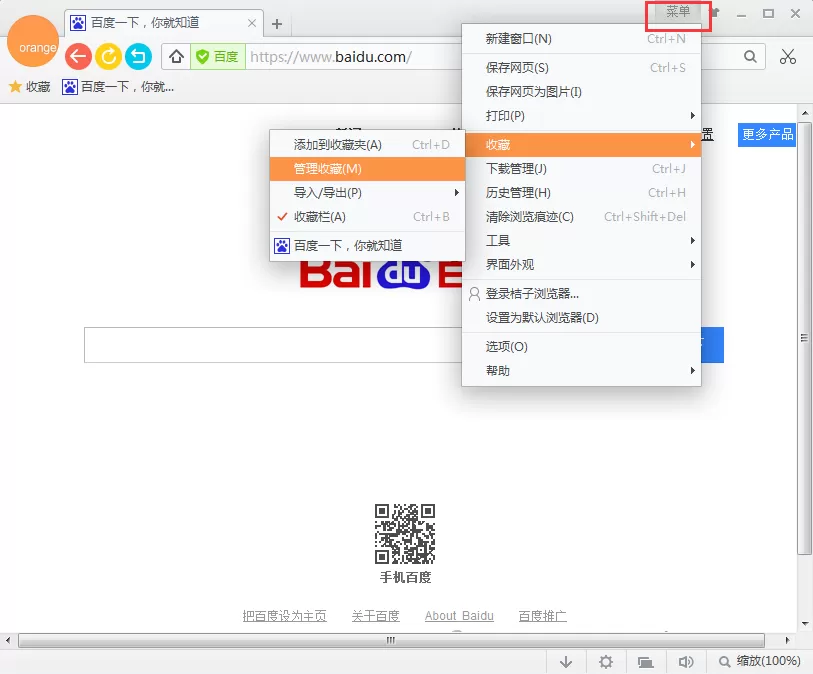This screenshot has height=674, width=813.
Task: Click the skin shirt icon near menu
Action: 716,12
